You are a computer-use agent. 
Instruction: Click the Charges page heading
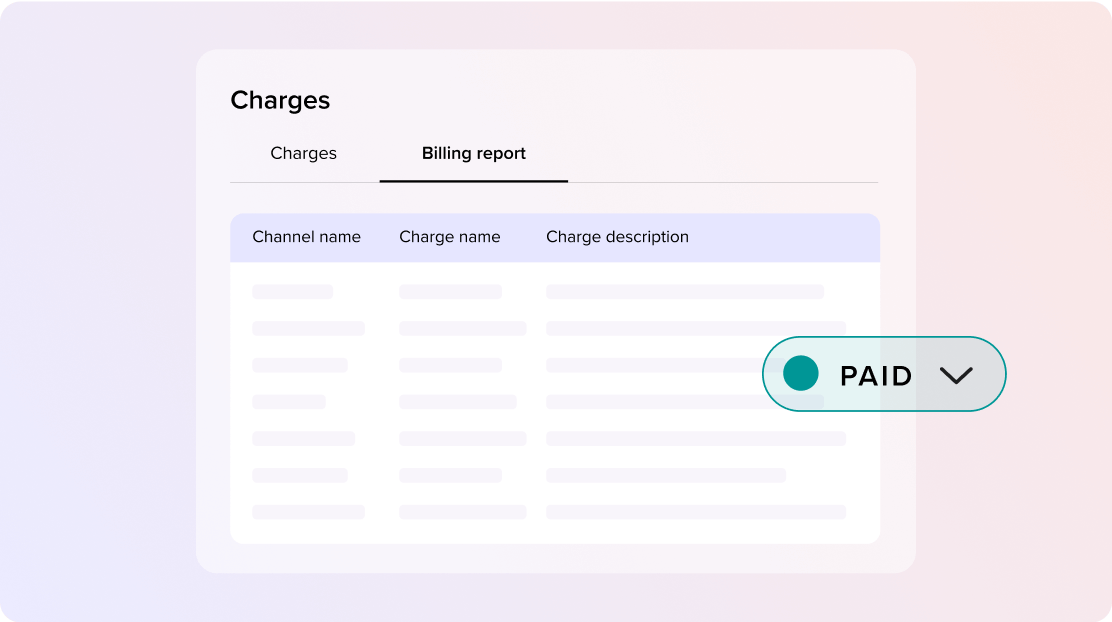pyautogui.click(x=280, y=100)
